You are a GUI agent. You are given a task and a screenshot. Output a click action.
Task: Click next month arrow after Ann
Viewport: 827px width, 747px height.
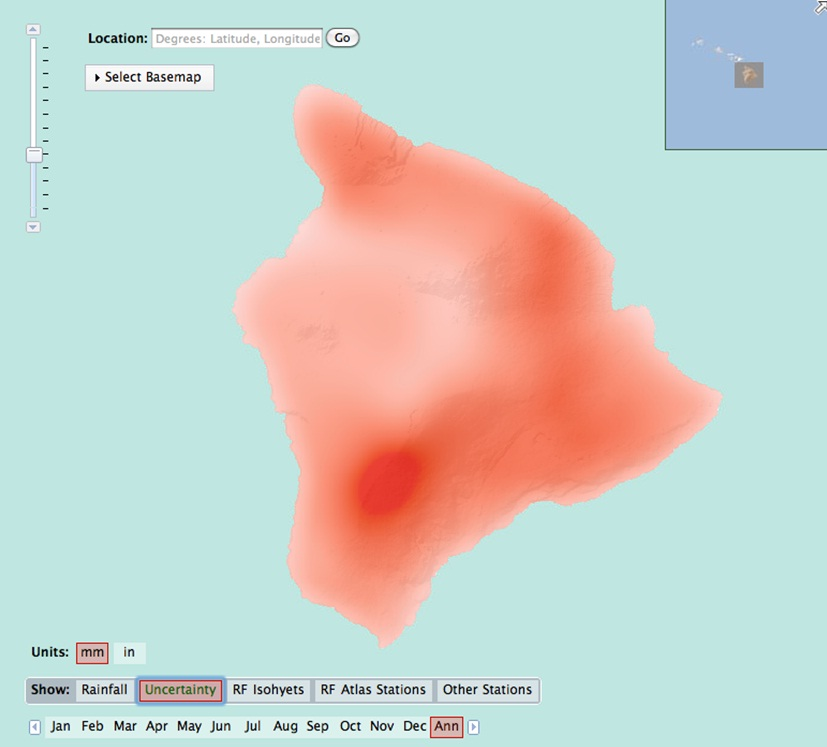pyautogui.click(x=474, y=727)
